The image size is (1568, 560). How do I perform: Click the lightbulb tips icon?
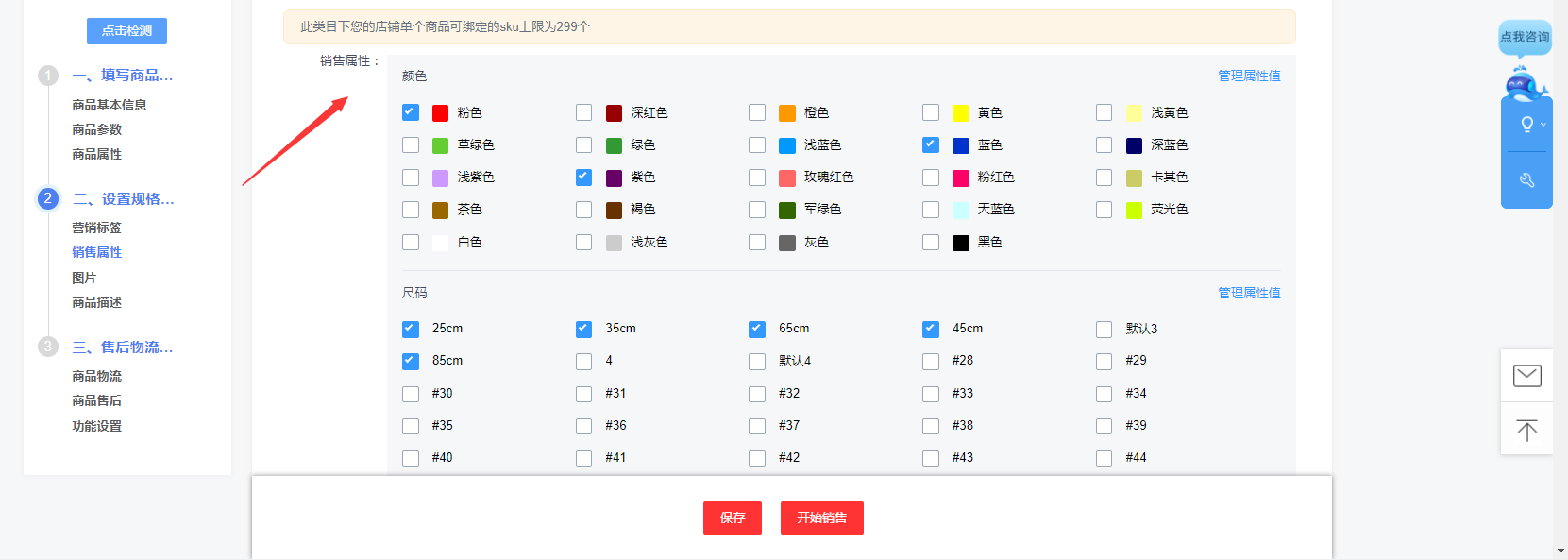click(1526, 125)
